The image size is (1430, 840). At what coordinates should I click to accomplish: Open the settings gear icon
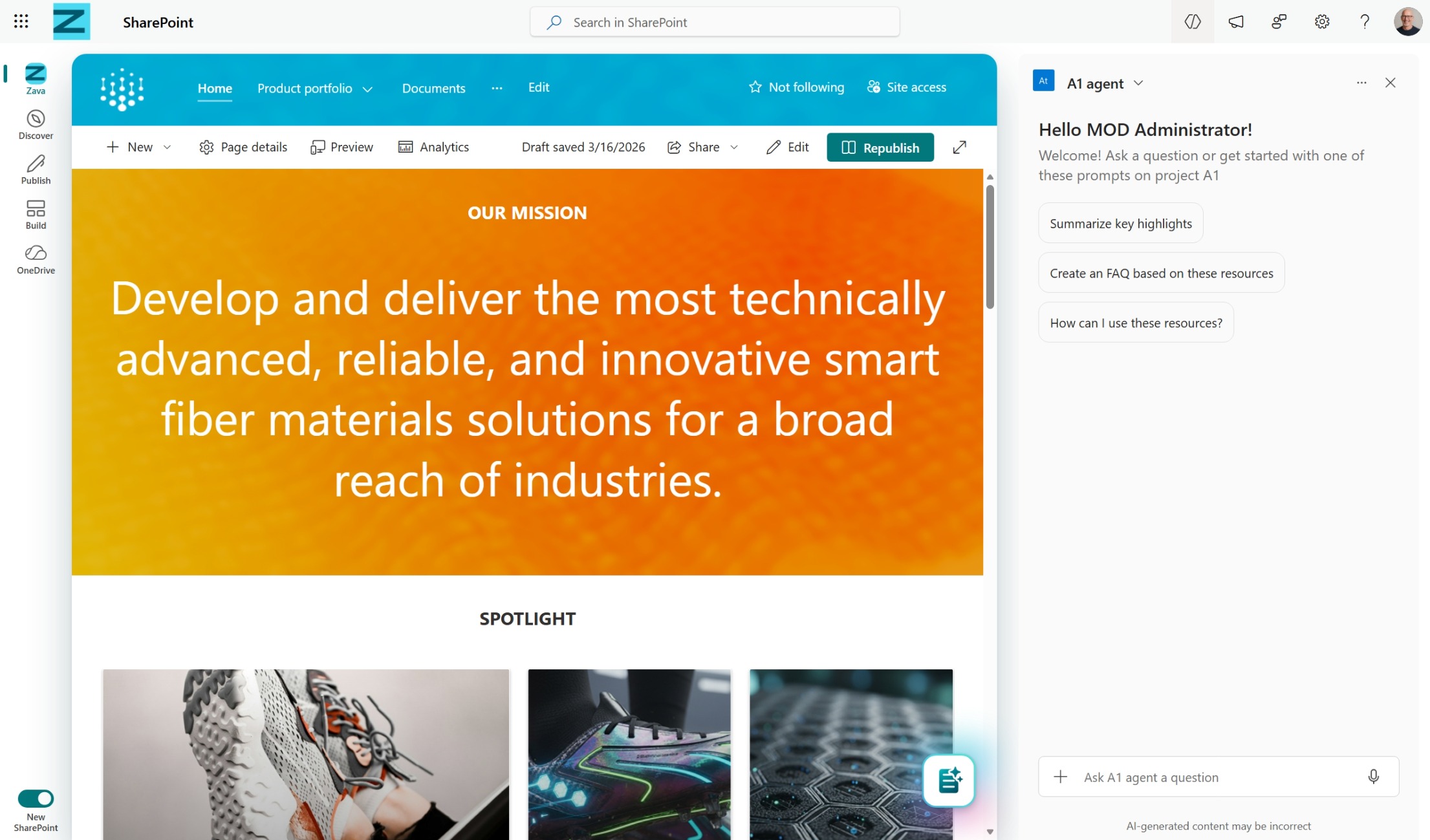coord(1321,22)
